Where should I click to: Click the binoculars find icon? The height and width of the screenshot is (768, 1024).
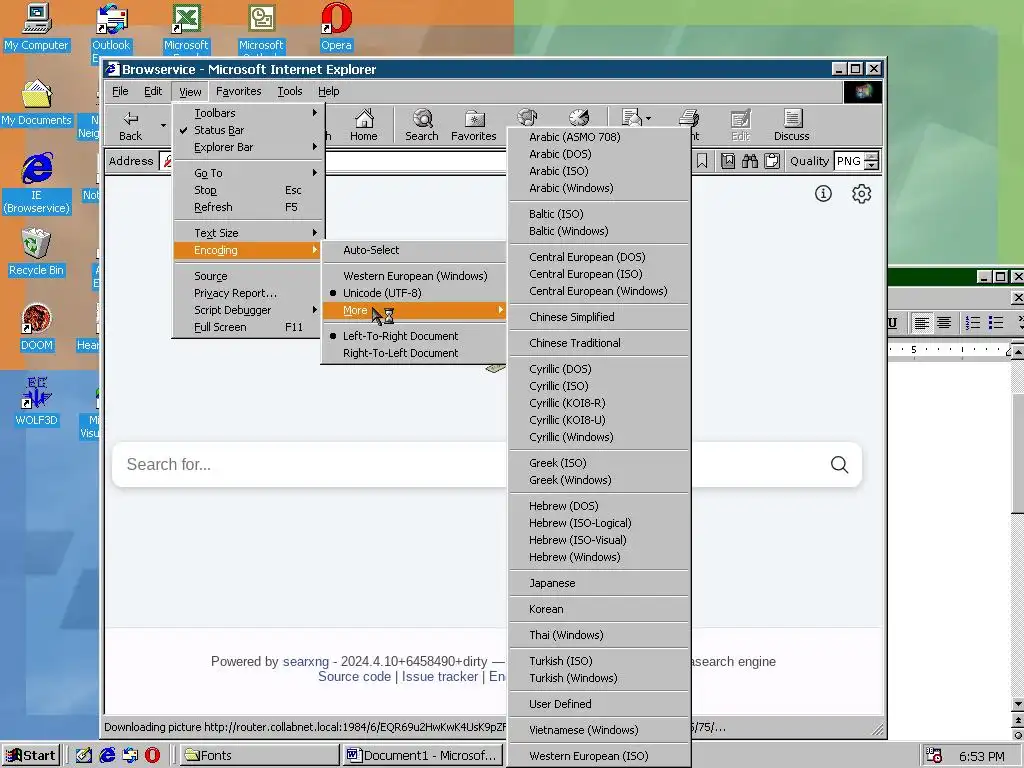(x=750, y=161)
